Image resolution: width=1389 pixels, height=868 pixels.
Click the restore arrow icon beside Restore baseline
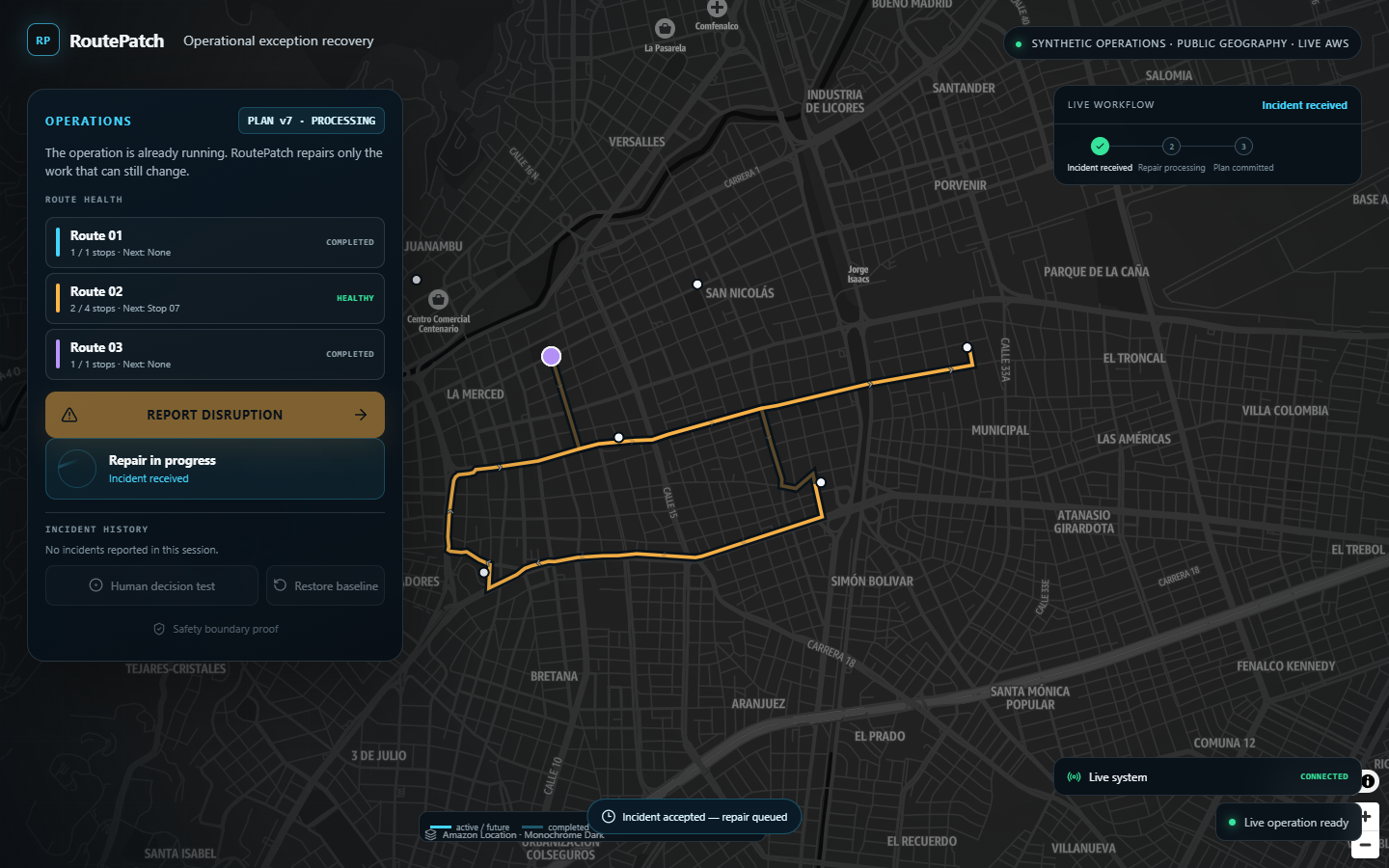[280, 585]
